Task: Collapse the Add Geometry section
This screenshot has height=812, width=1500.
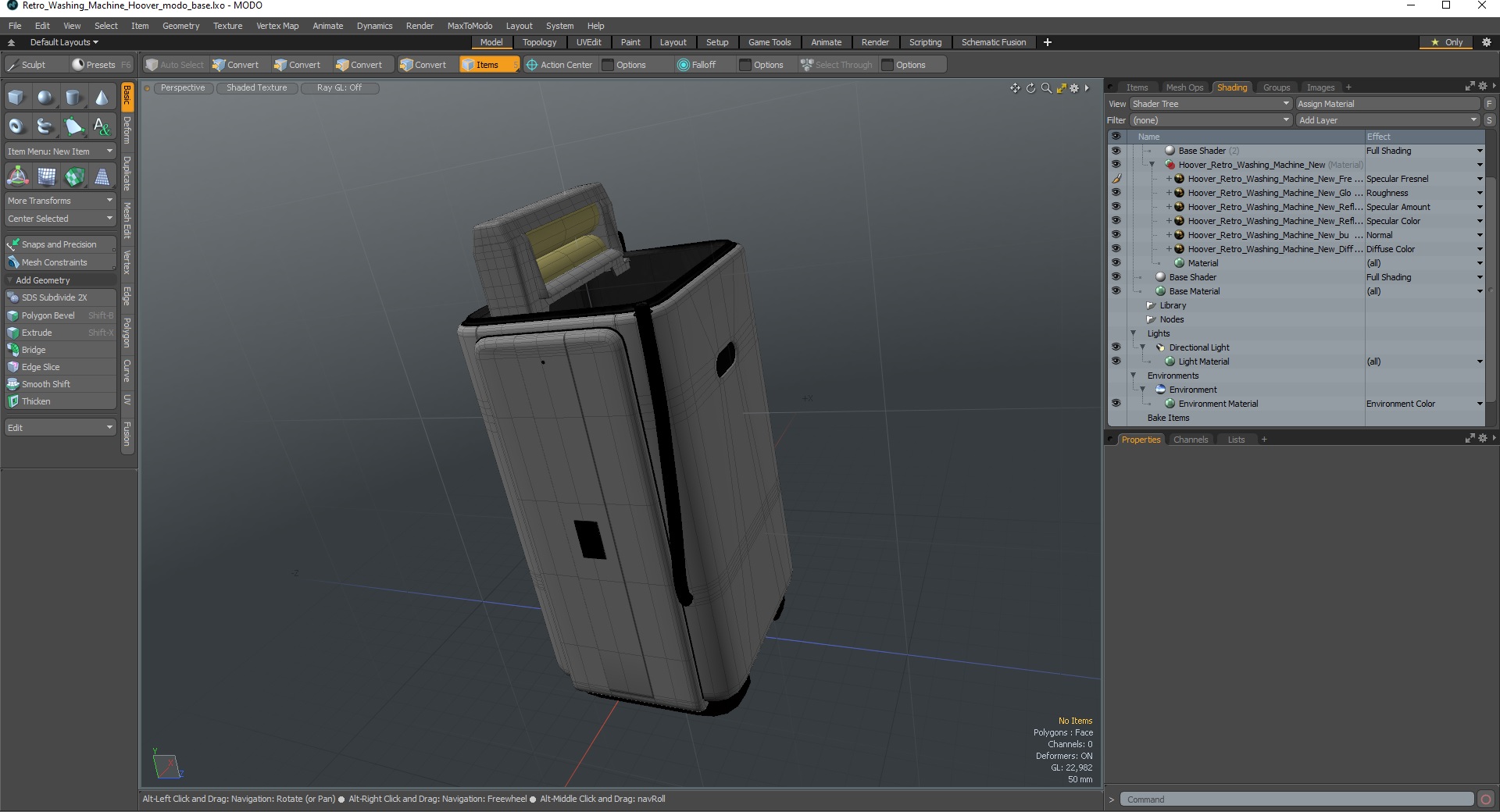Action: point(10,280)
